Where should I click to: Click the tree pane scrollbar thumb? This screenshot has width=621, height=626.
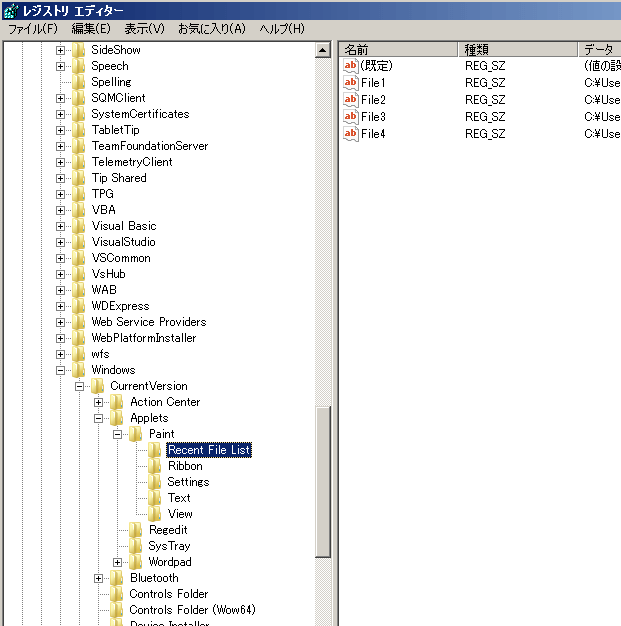[323, 481]
